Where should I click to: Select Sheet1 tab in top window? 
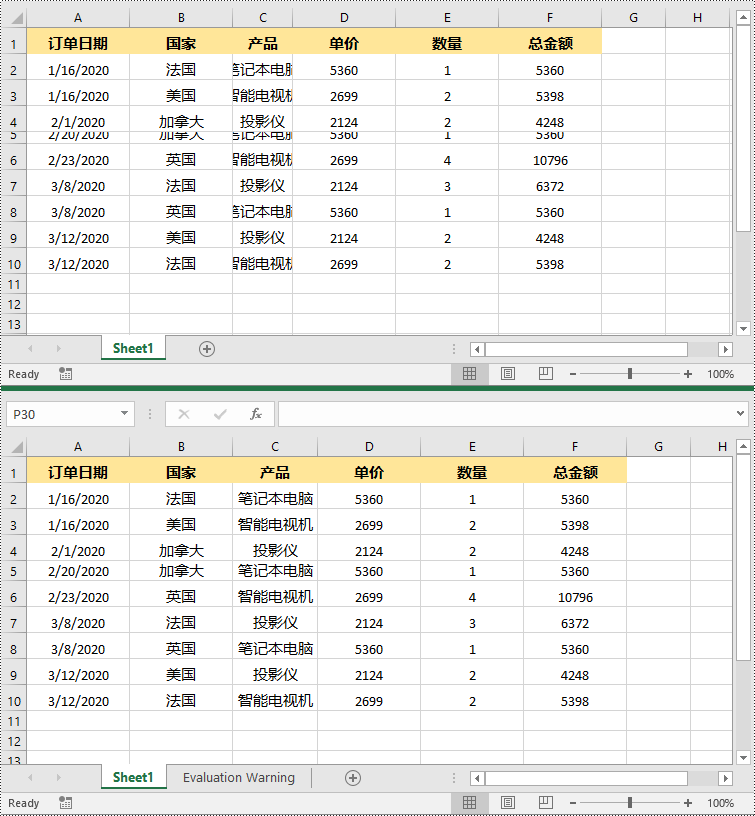(133, 348)
